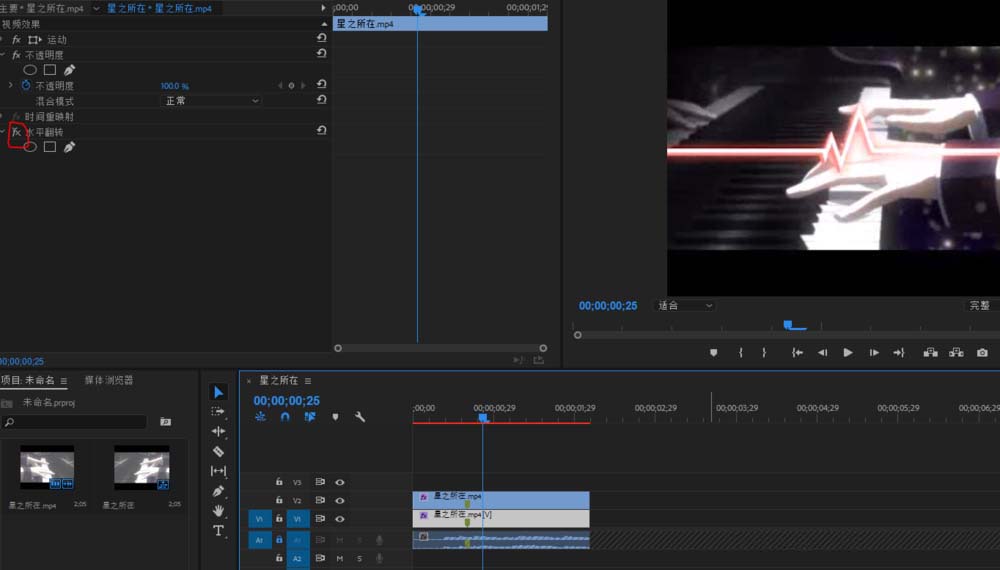Collapse the 水平翻转 effect
This screenshot has width=1000, height=570.
[x=3, y=132]
